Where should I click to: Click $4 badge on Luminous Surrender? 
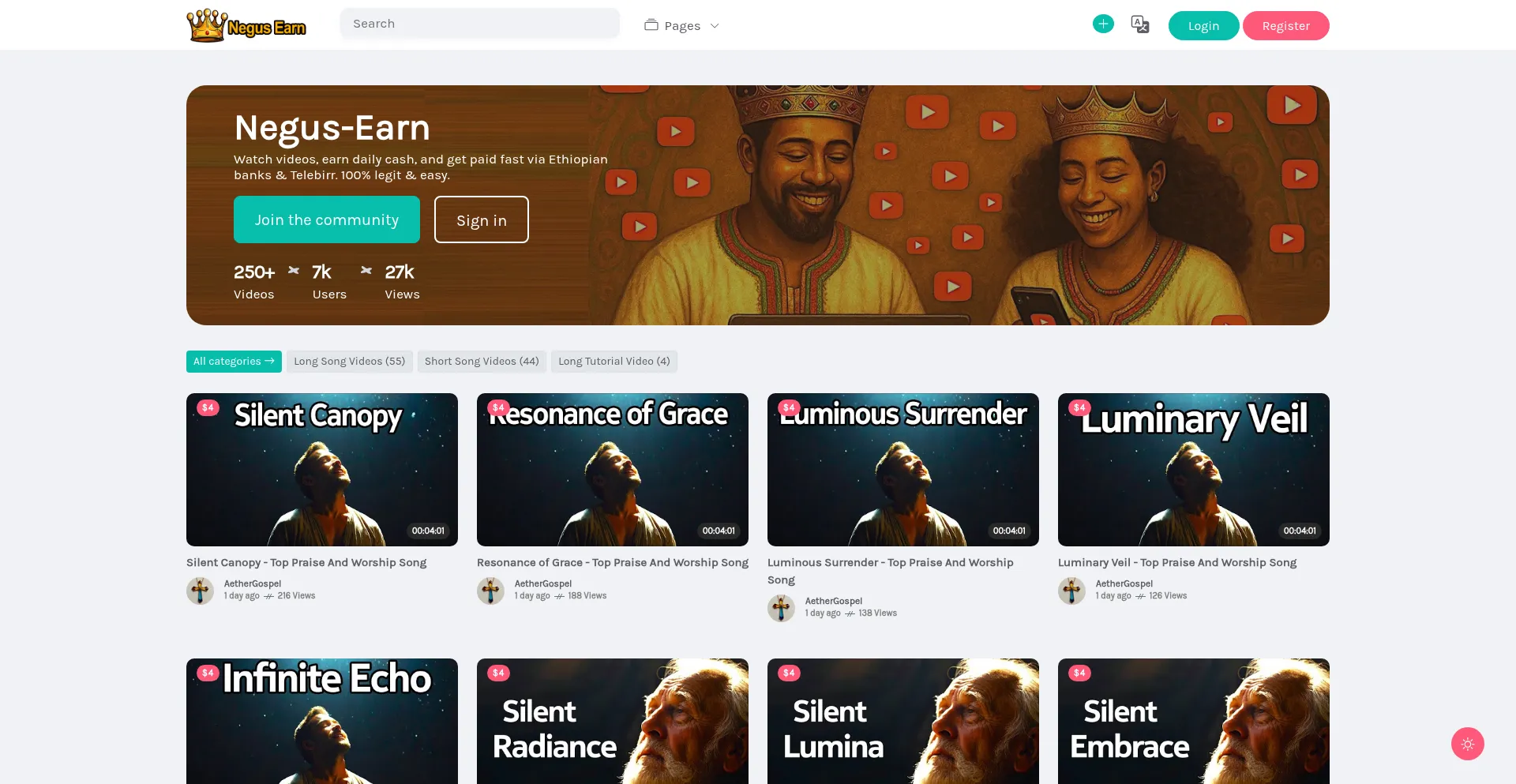pos(789,407)
